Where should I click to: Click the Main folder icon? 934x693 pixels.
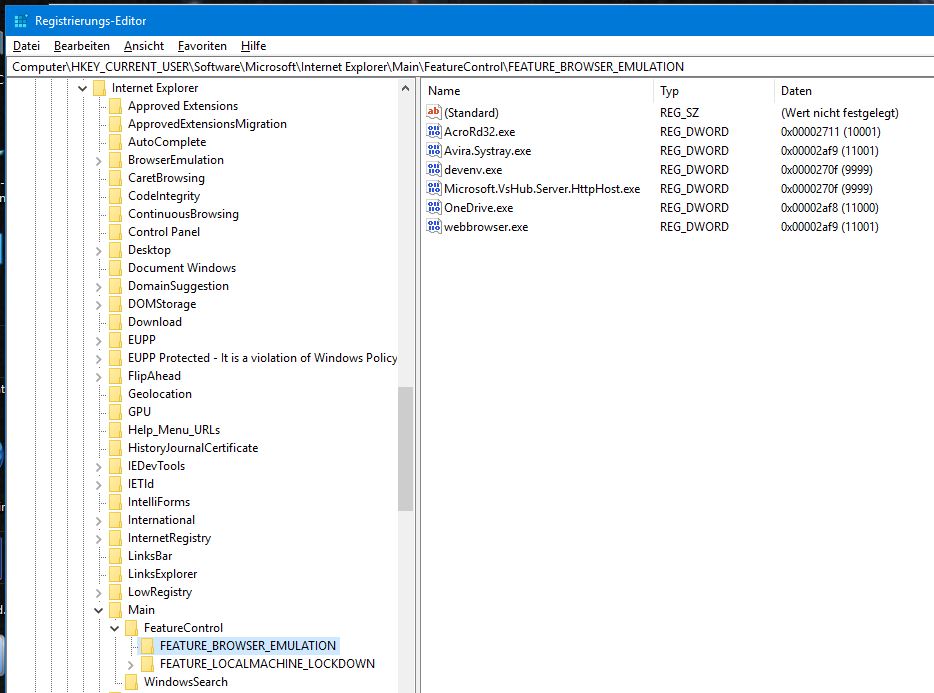click(116, 610)
